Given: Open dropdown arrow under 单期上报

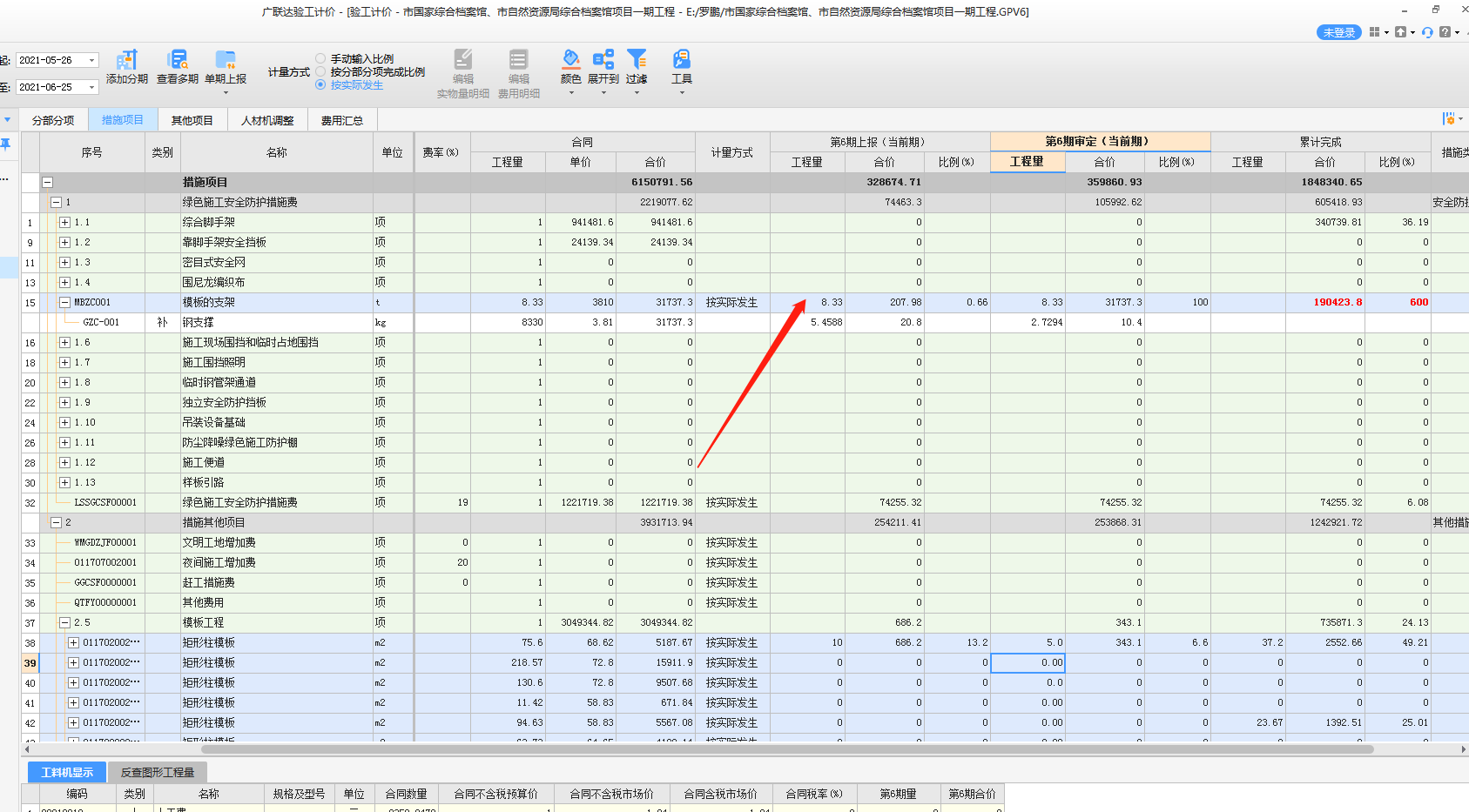Looking at the screenshot, I should [x=226, y=92].
